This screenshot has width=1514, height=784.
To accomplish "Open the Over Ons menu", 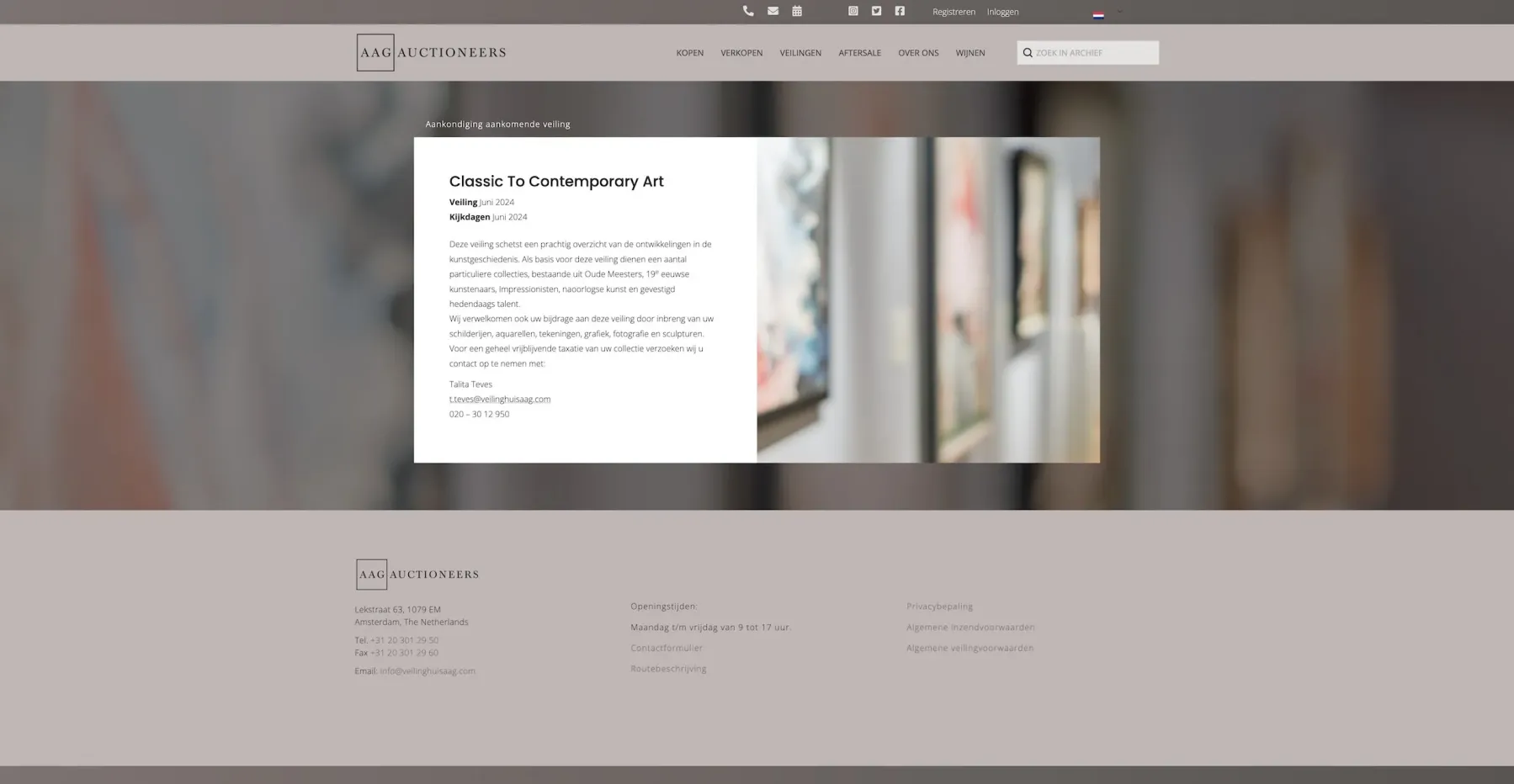I will [918, 52].
